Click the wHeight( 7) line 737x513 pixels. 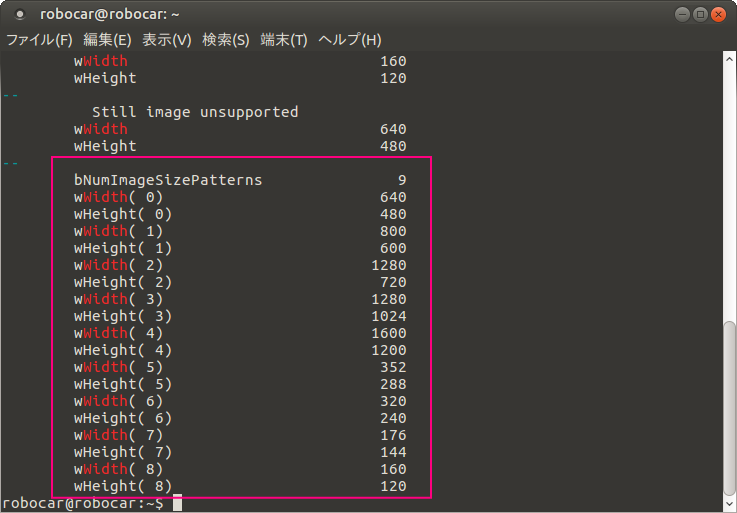pos(240,452)
